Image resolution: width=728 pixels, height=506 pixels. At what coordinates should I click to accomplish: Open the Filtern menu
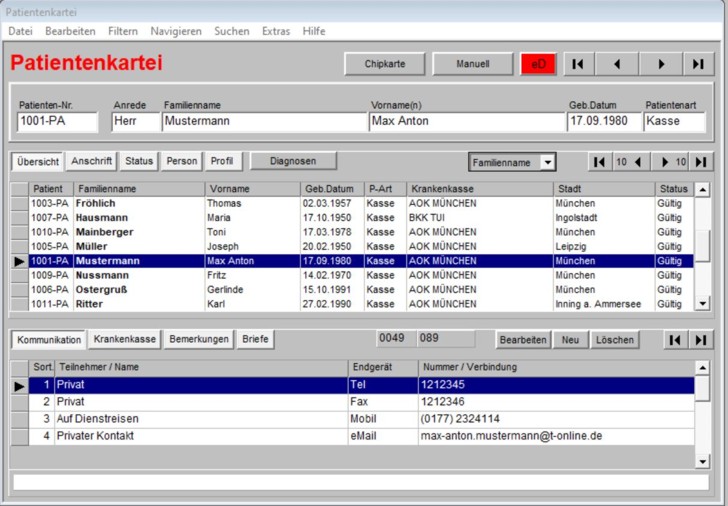(123, 31)
